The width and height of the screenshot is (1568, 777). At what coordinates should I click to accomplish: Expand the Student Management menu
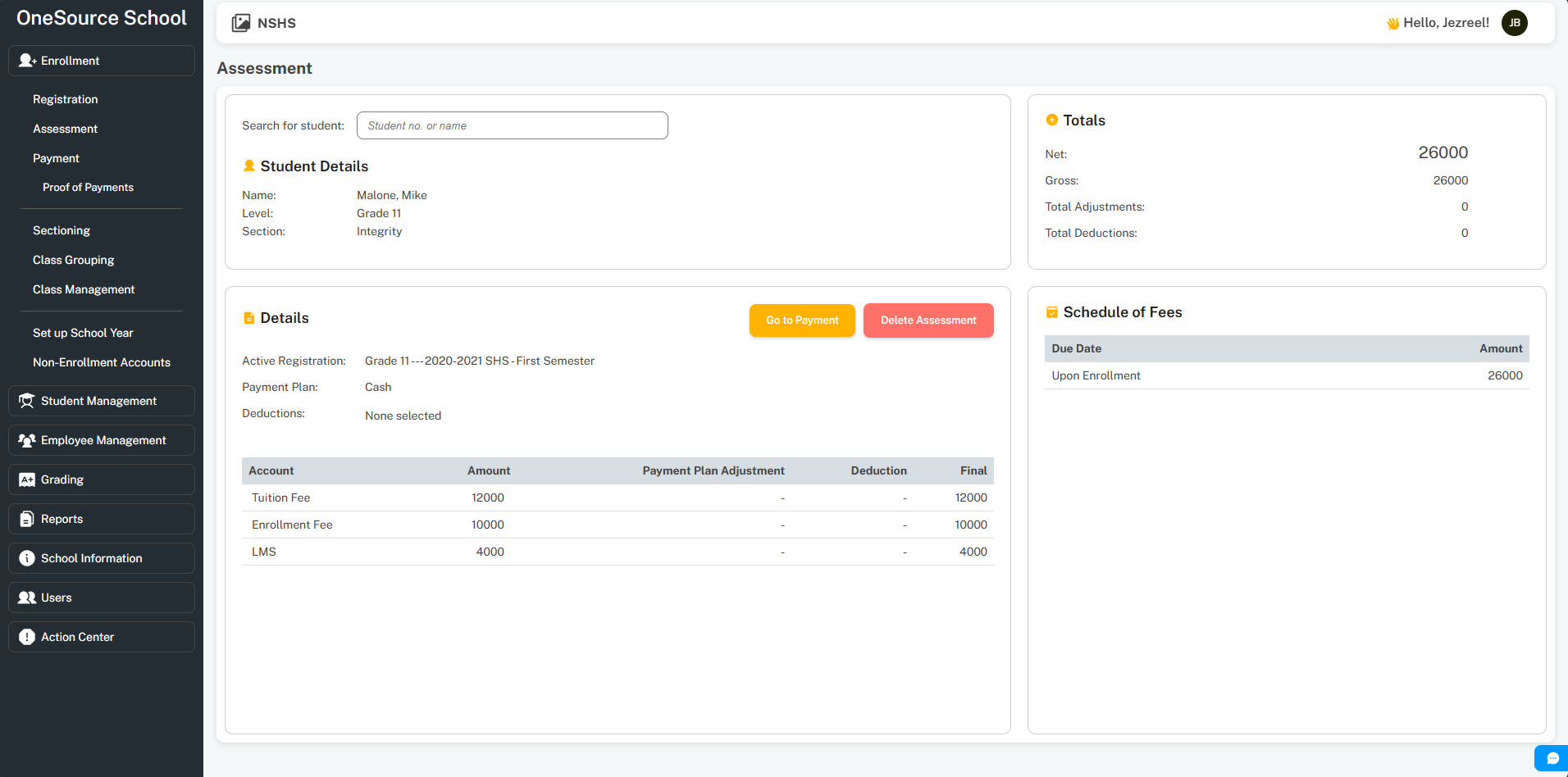point(102,401)
